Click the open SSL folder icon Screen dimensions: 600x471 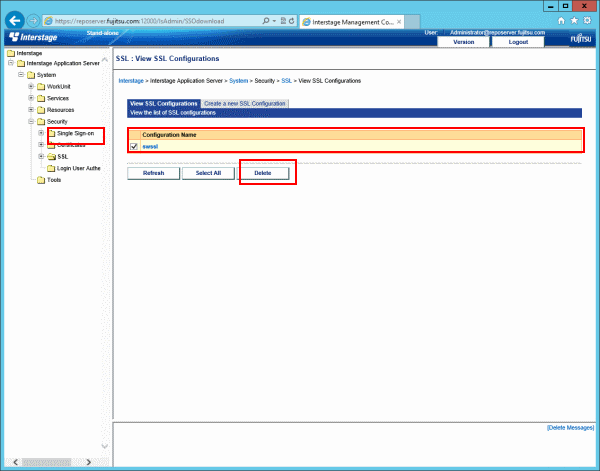51,157
